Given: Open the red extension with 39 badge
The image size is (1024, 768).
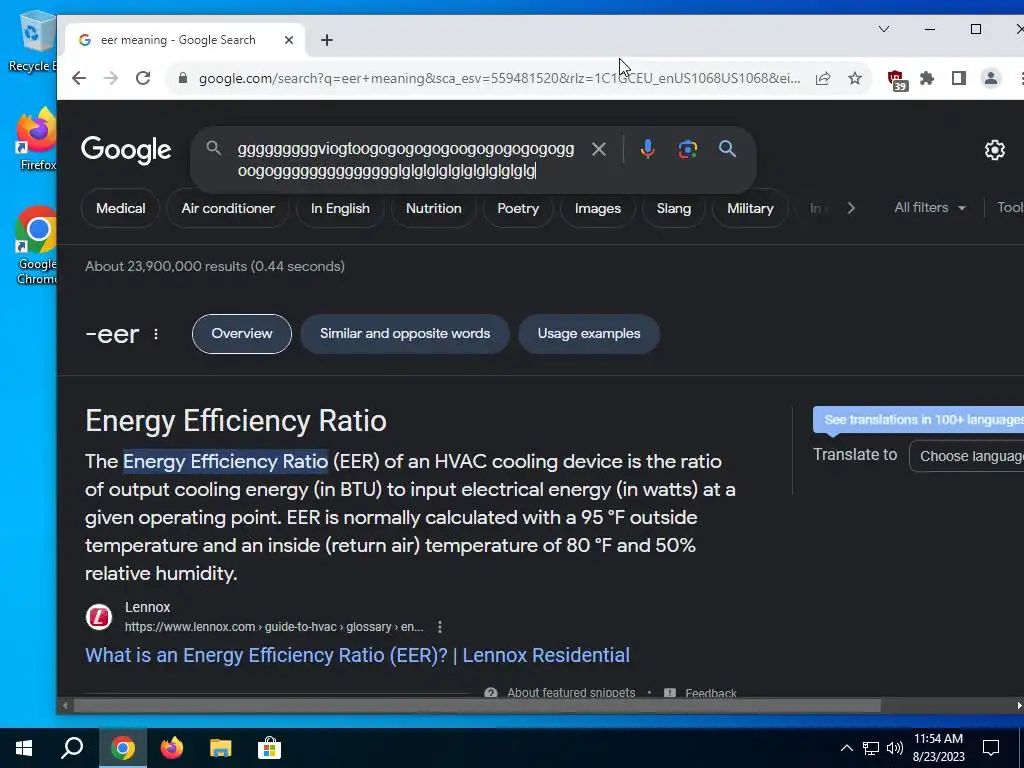Looking at the screenshot, I should click(x=897, y=80).
